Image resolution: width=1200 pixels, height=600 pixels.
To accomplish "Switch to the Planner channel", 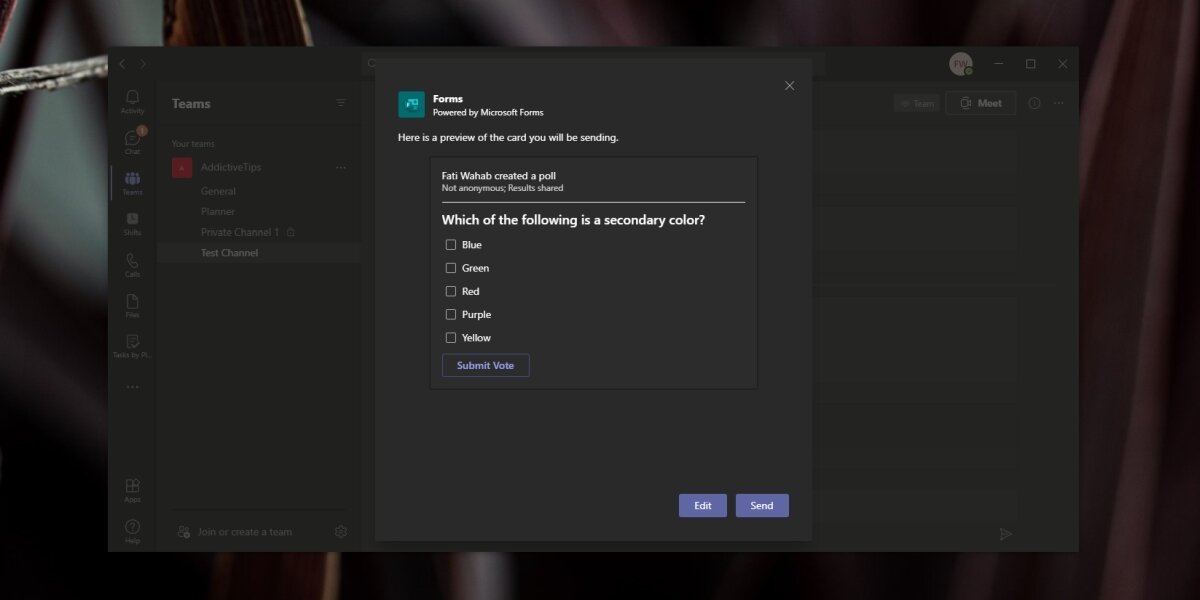I will pyautogui.click(x=218, y=211).
